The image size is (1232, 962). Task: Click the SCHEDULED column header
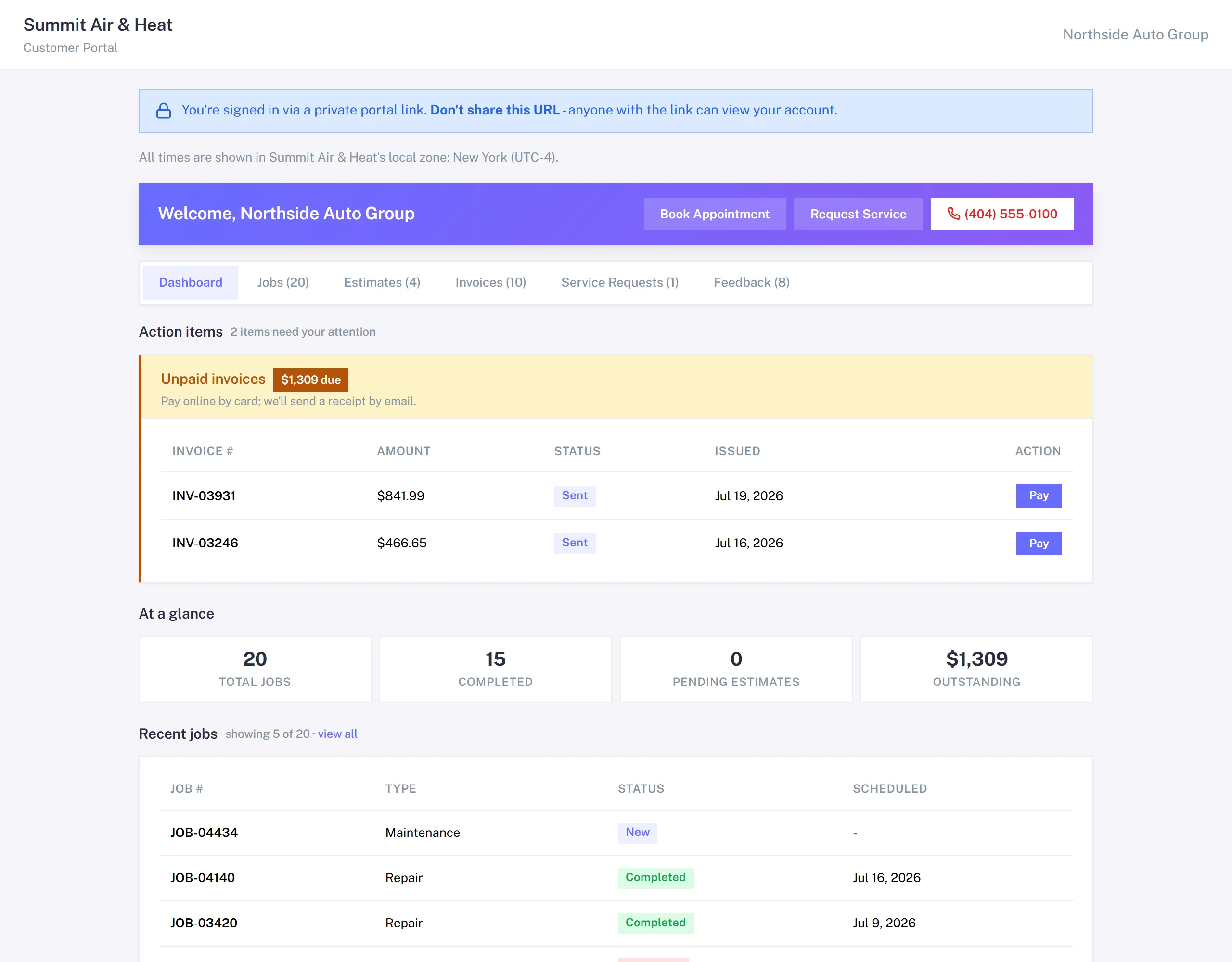pyautogui.click(x=889, y=788)
